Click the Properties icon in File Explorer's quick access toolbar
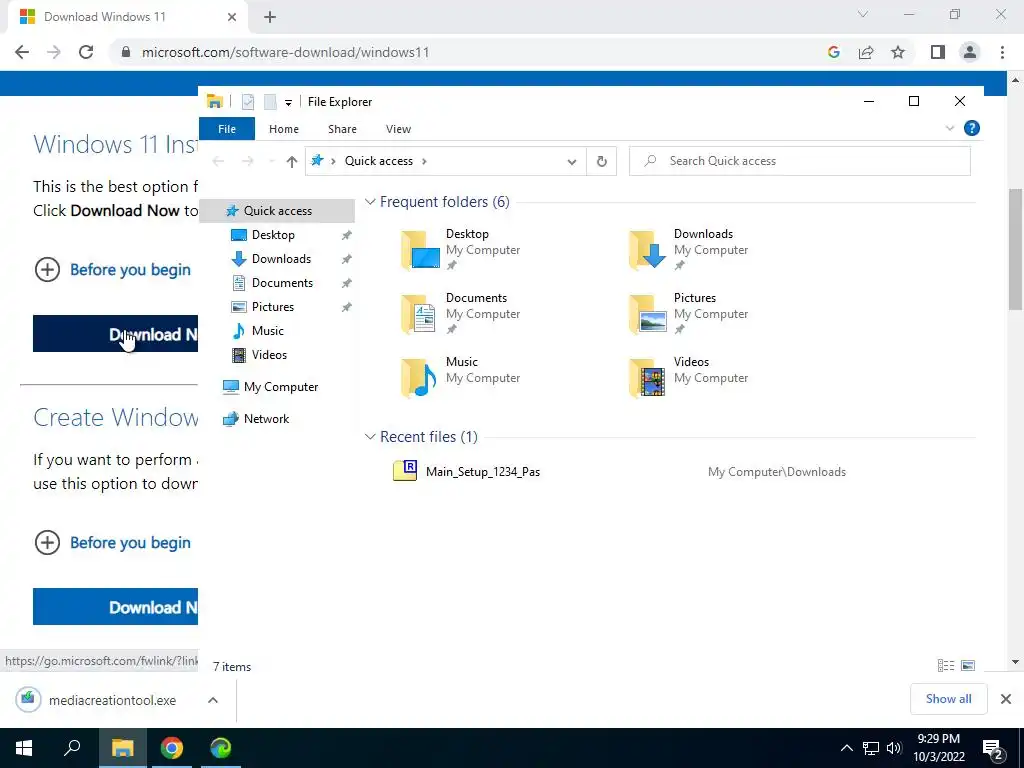 point(248,102)
